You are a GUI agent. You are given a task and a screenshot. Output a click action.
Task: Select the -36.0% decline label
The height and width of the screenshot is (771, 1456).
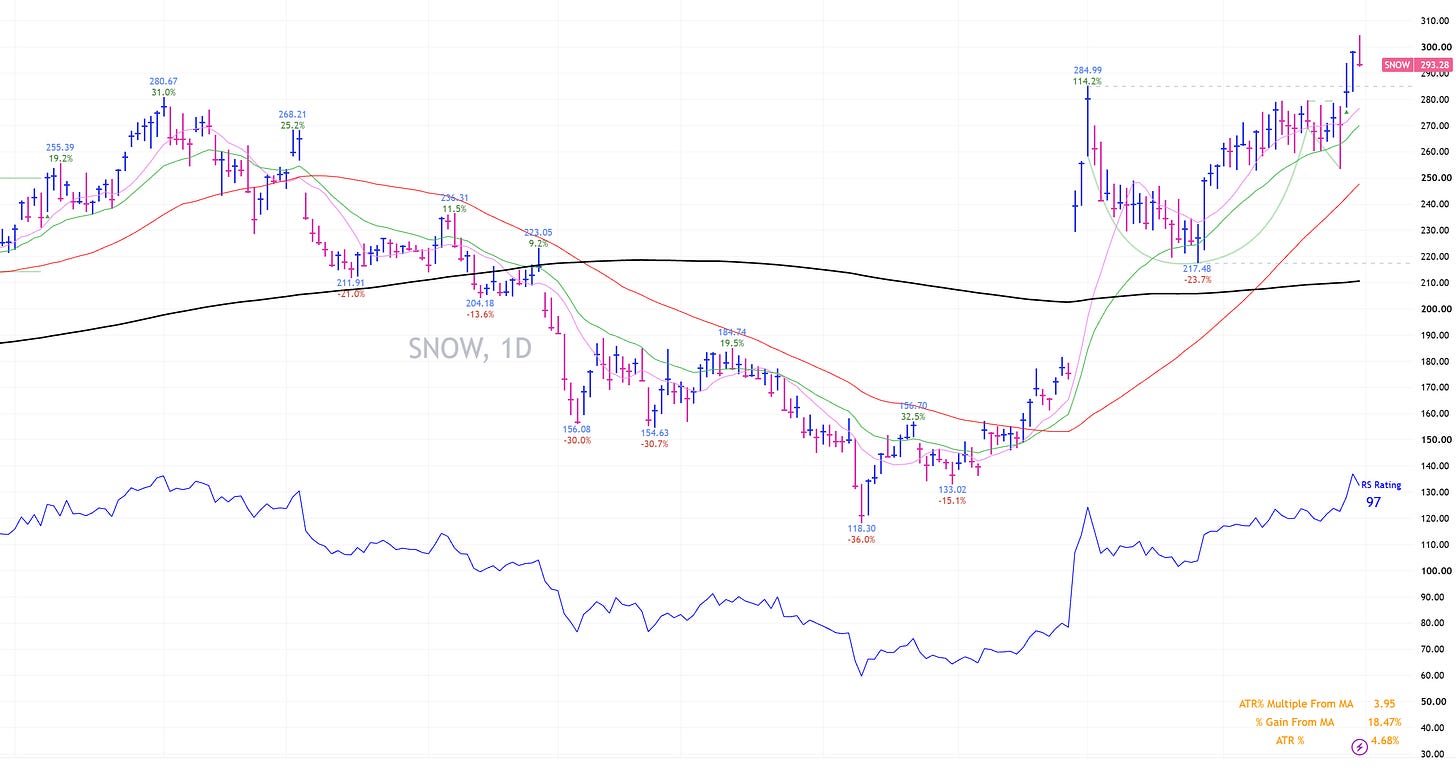pyautogui.click(x=860, y=540)
